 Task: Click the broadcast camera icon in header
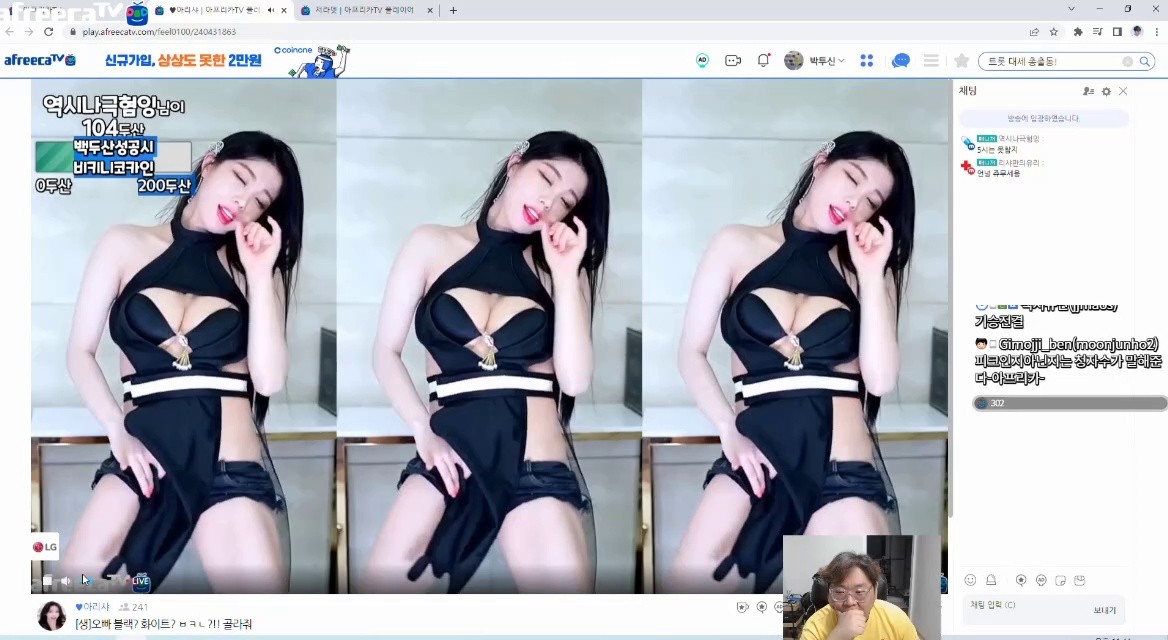click(x=733, y=61)
